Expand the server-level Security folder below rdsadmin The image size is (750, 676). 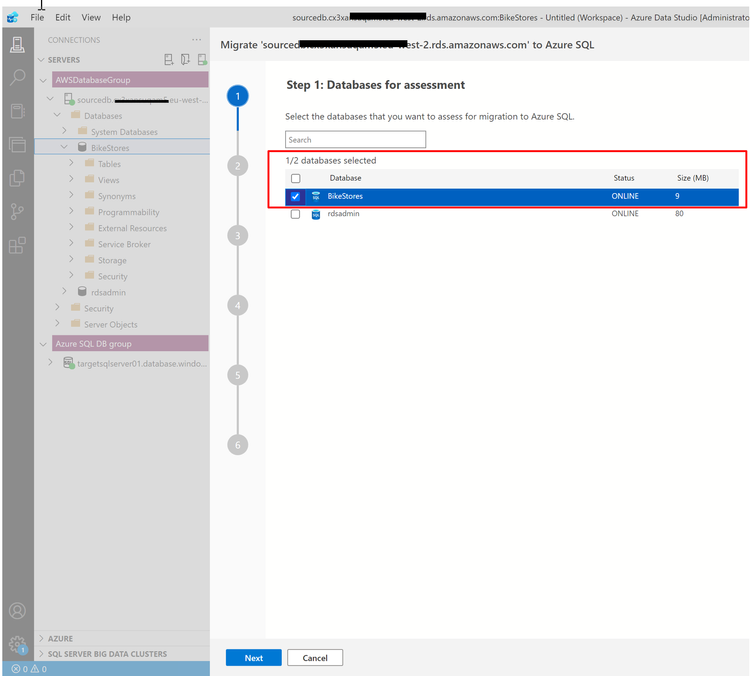click(x=58, y=307)
